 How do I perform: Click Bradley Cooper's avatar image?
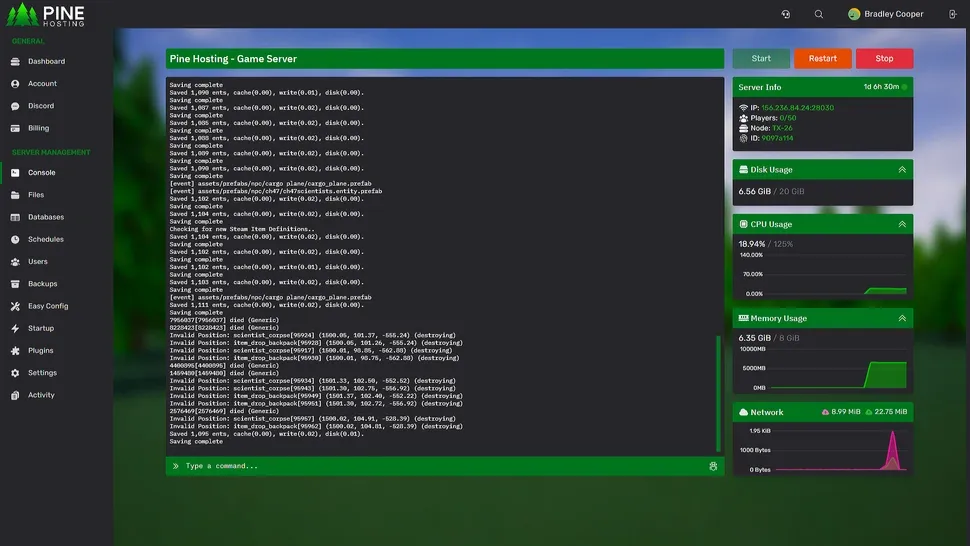854,14
